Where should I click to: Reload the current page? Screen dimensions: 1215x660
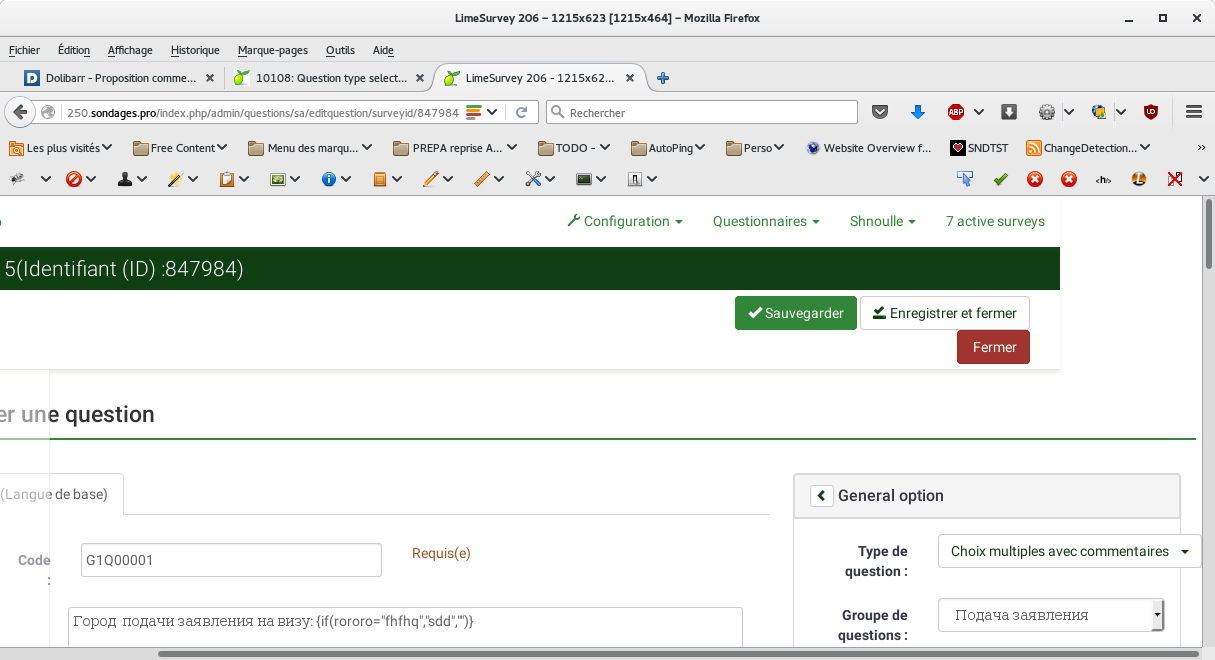tap(521, 112)
